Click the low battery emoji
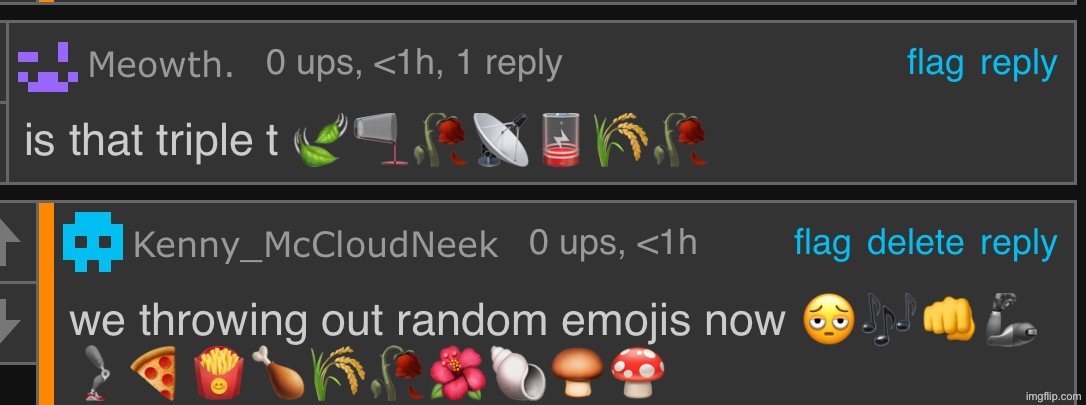Image resolution: width=1086 pixels, height=405 pixels. [x=560, y=141]
